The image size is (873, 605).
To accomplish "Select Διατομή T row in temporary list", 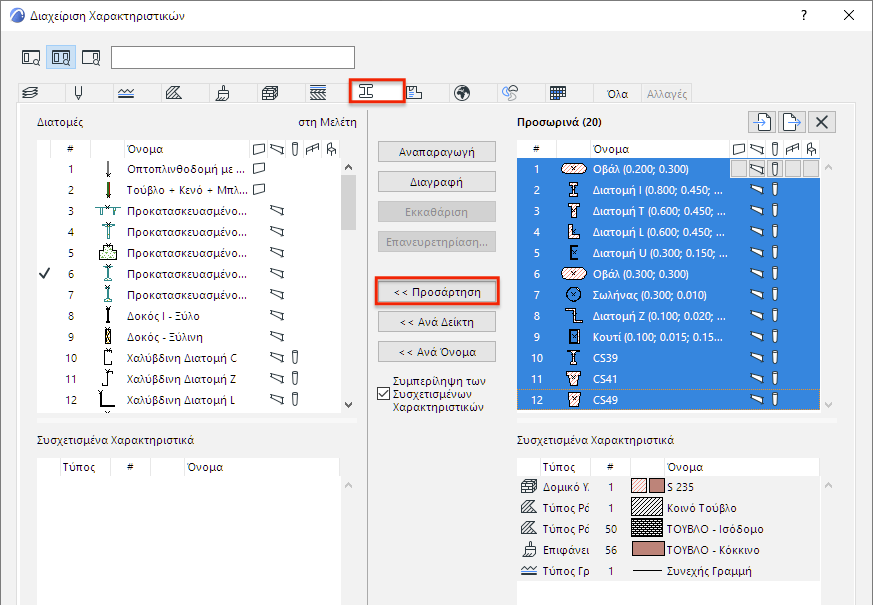I will (668, 211).
